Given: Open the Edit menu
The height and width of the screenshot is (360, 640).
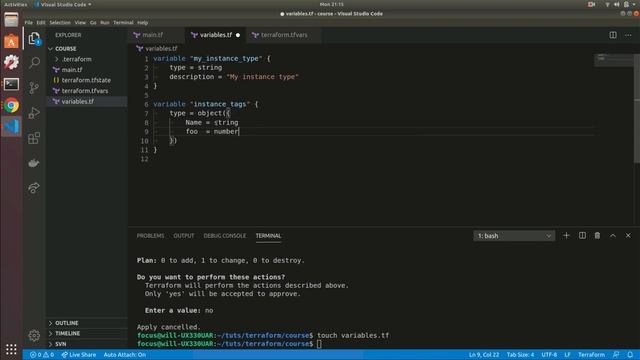Looking at the screenshot, I should click(x=41, y=22).
